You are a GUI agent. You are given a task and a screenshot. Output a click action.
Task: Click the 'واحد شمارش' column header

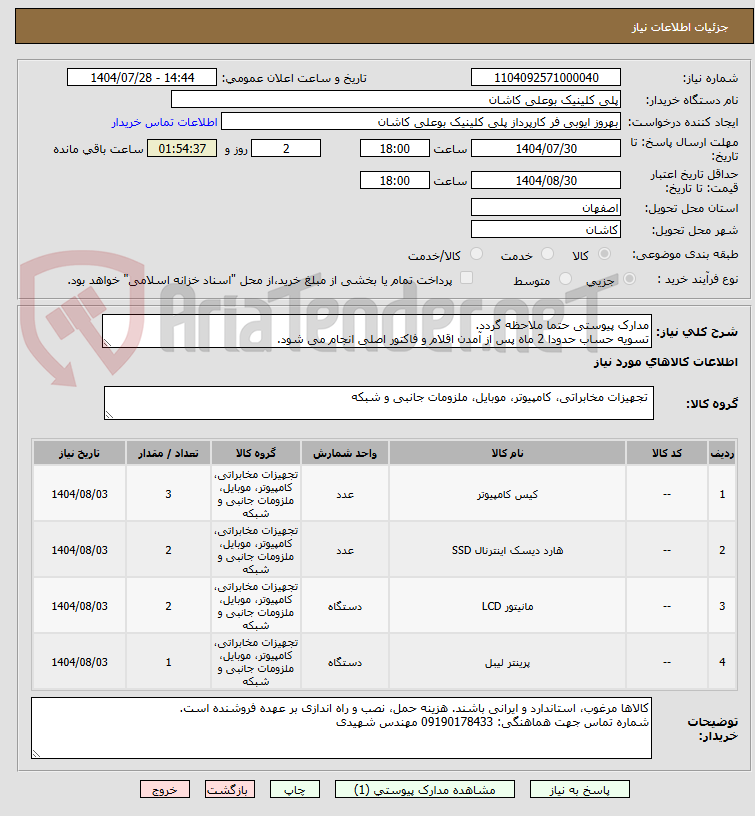[x=345, y=453]
